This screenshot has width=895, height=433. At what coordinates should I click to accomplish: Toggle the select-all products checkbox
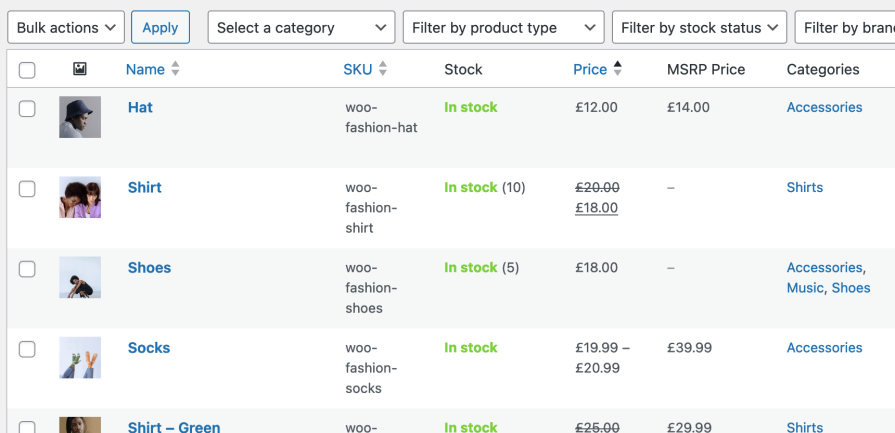click(27, 70)
